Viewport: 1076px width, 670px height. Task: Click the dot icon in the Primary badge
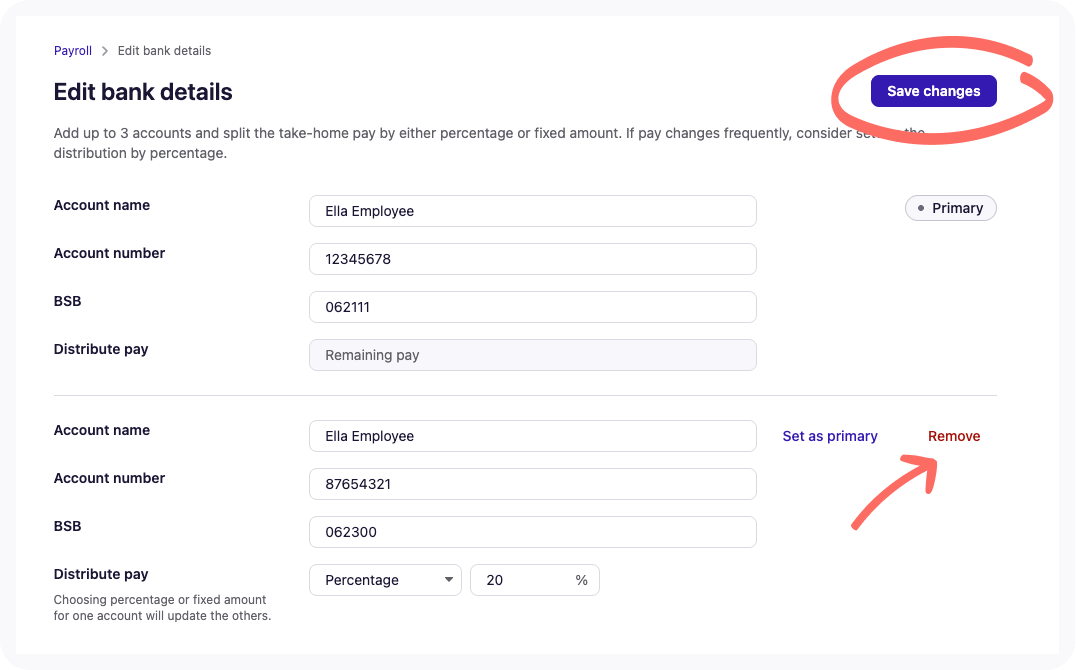coord(921,208)
